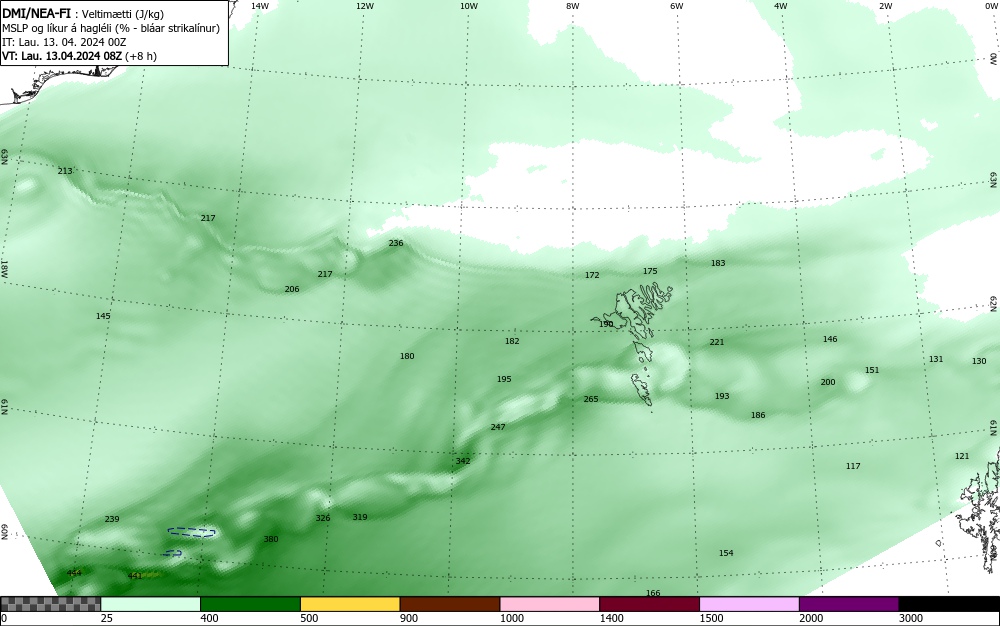The width and height of the screenshot is (1000, 626).
Task: Click the map value '342'
Action: click(x=463, y=461)
